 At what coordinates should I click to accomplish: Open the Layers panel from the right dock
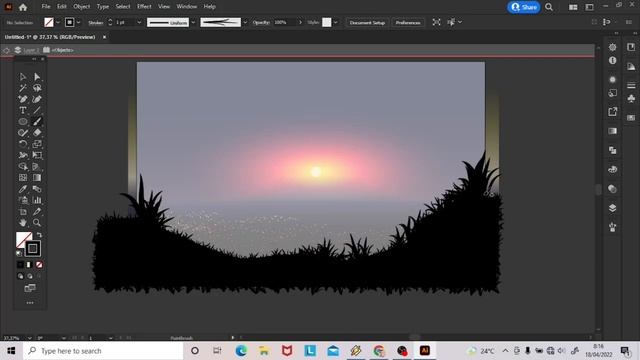click(612, 208)
